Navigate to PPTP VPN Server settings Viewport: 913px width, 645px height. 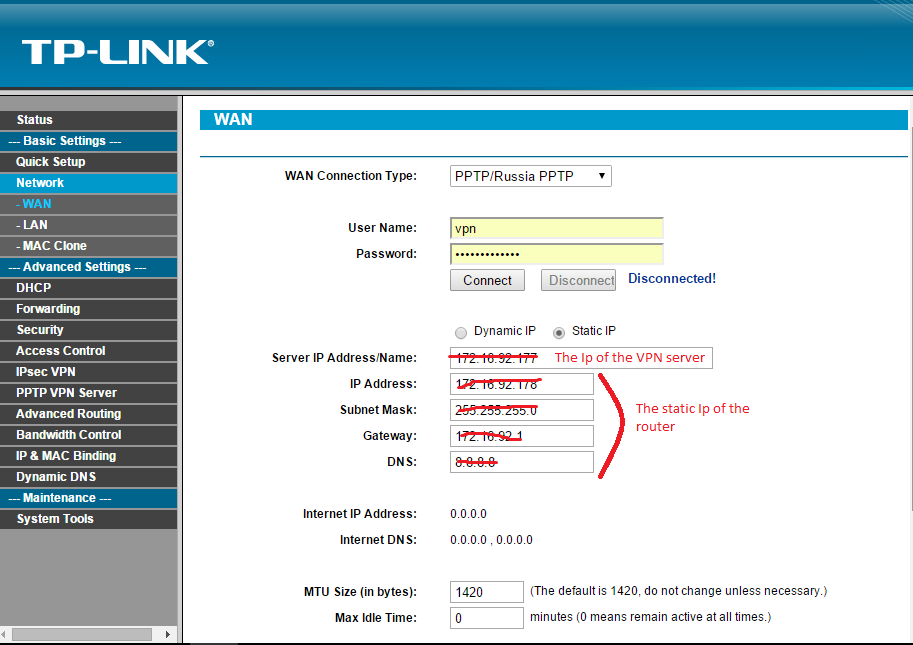click(x=66, y=393)
